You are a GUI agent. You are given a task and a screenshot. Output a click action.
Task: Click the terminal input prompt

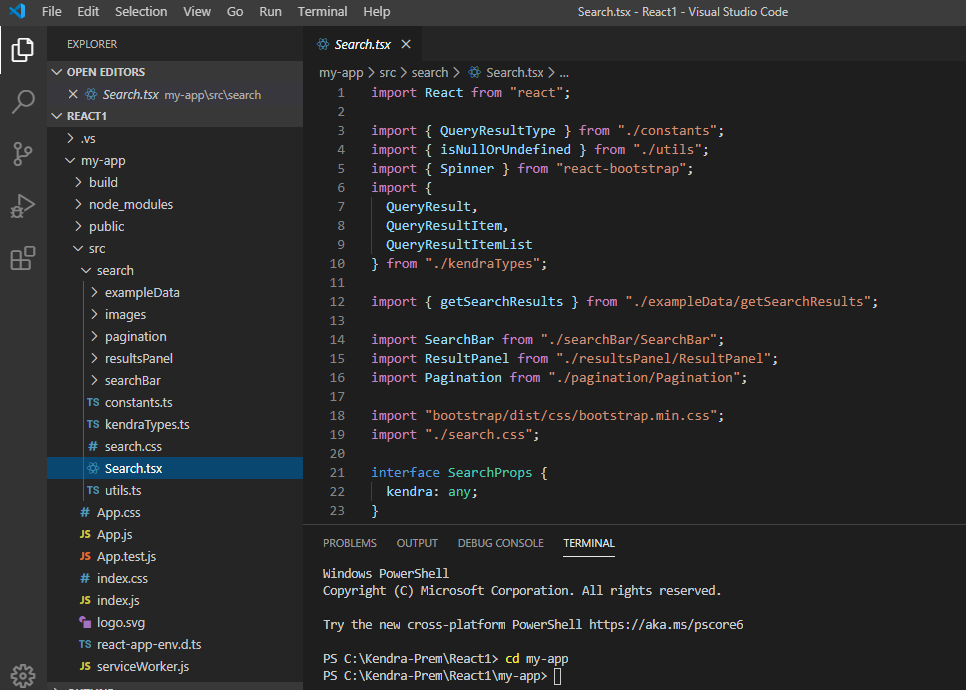point(561,677)
